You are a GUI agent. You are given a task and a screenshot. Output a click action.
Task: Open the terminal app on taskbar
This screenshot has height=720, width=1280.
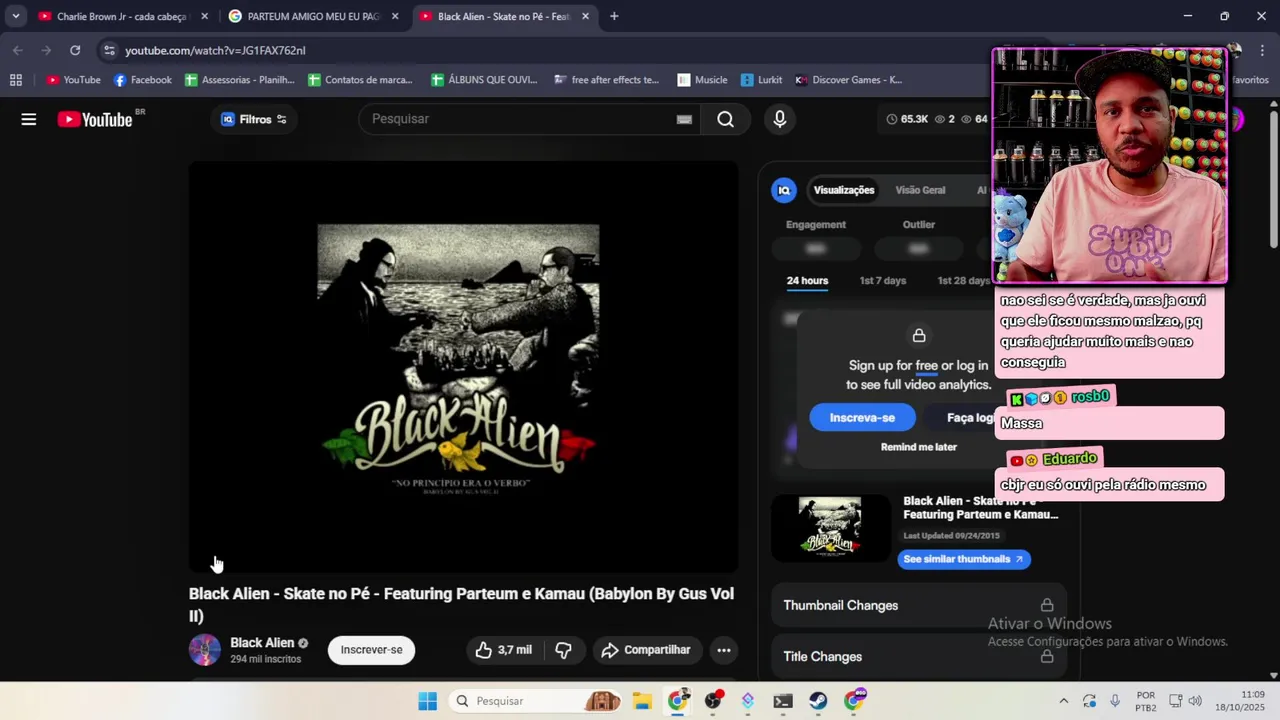coord(783,701)
